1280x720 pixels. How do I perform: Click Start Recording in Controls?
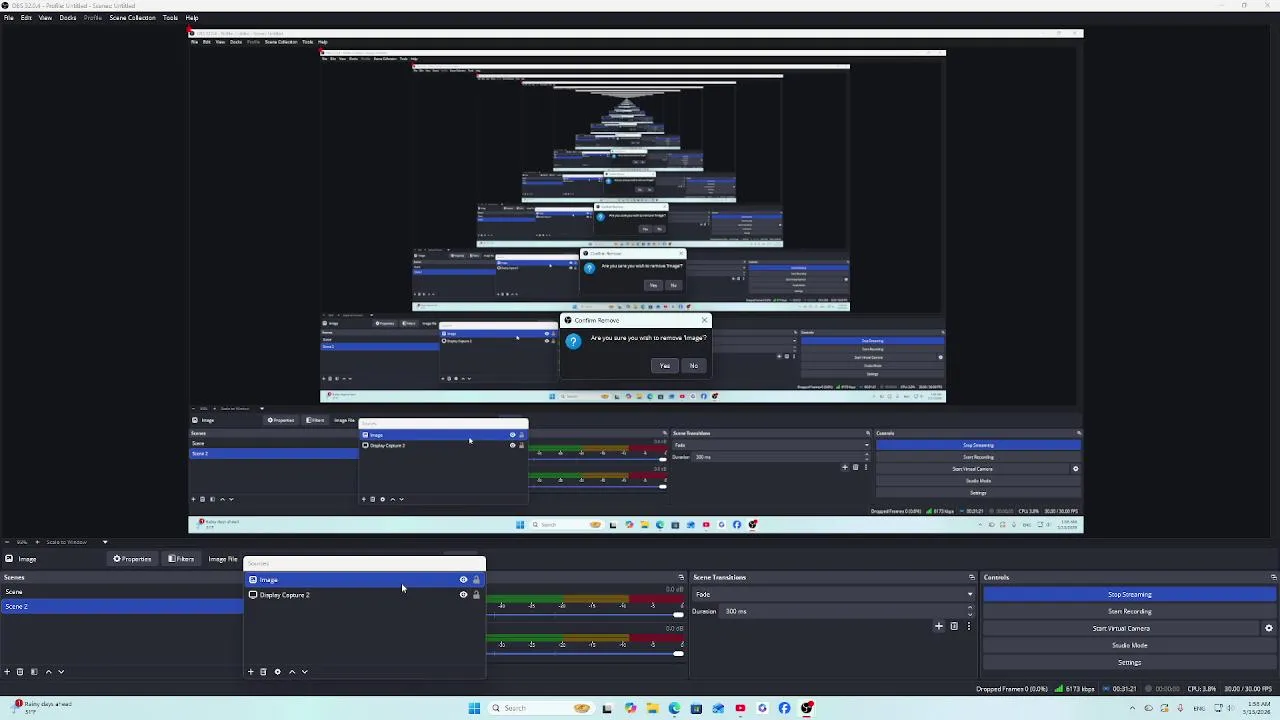(1129, 611)
